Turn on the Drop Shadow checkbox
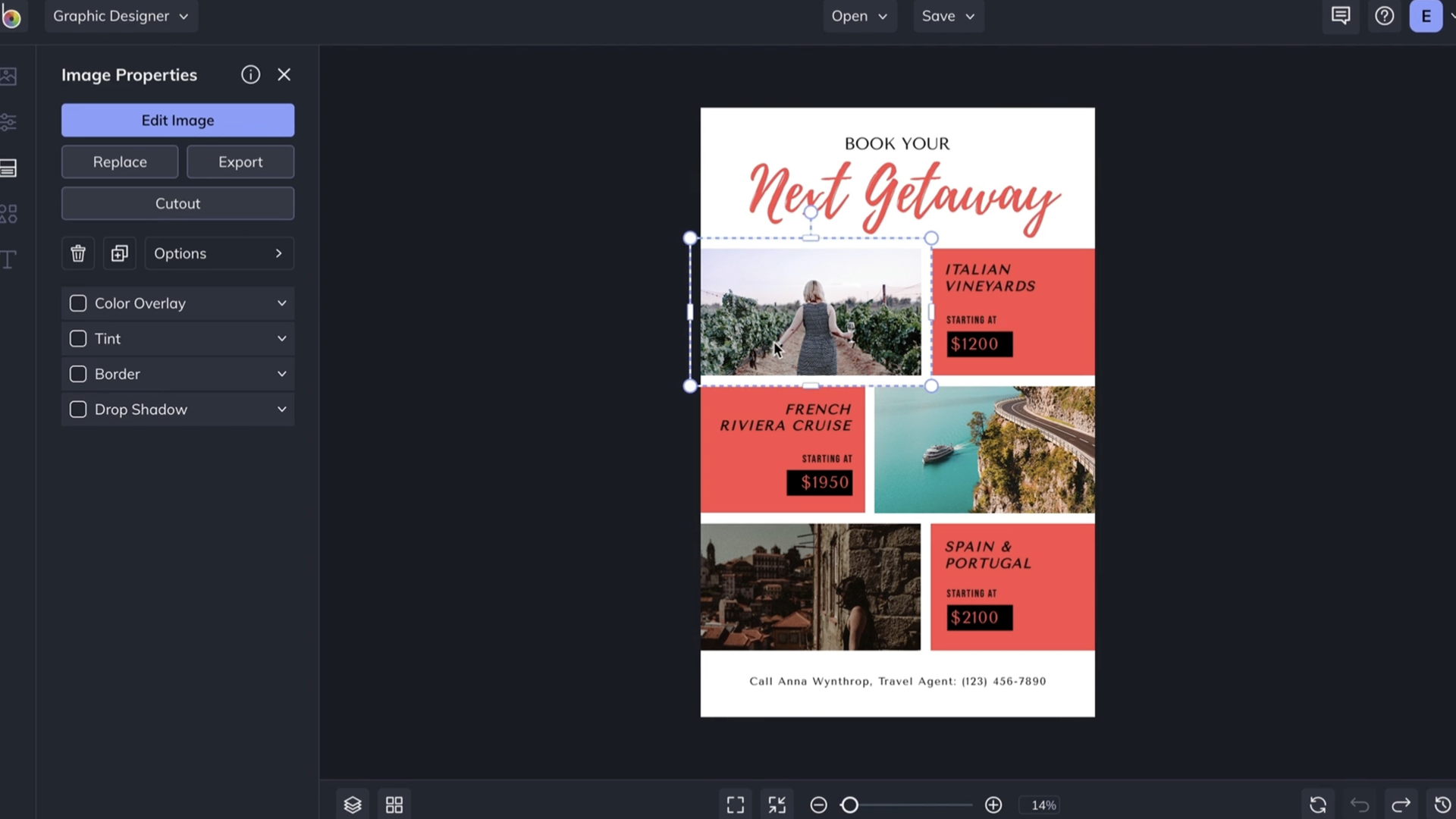The height and width of the screenshot is (819, 1456). (78, 409)
